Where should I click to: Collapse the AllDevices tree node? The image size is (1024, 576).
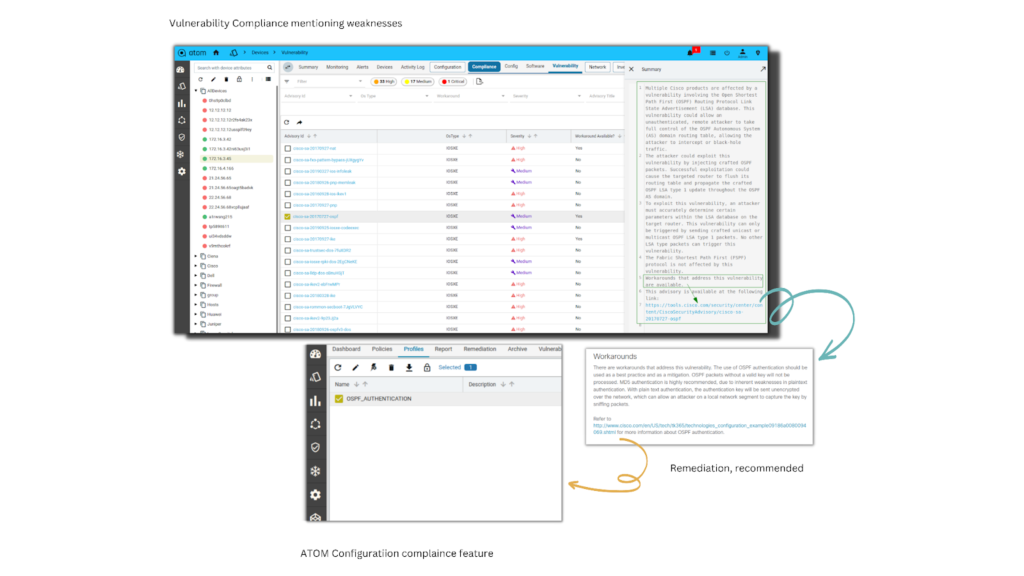(x=196, y=91)
